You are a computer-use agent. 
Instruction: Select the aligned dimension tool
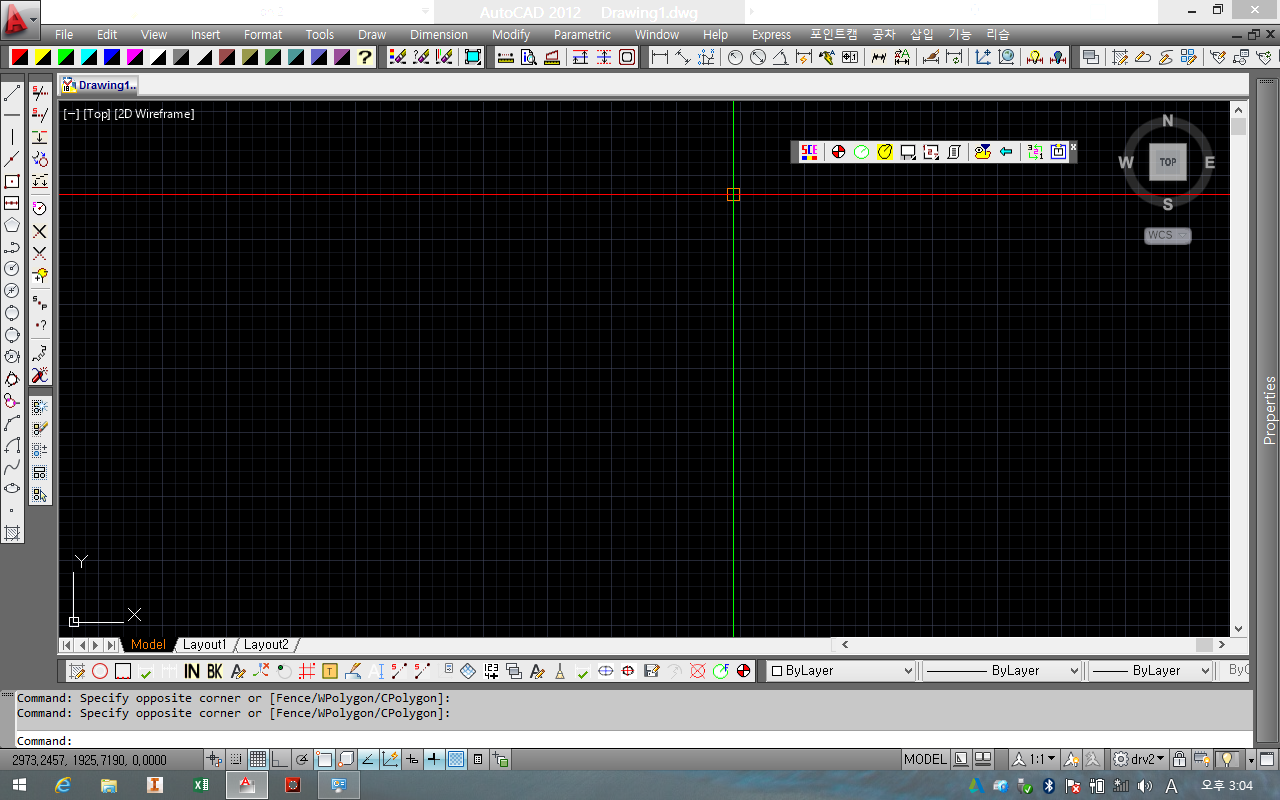[x=683, y=57]
